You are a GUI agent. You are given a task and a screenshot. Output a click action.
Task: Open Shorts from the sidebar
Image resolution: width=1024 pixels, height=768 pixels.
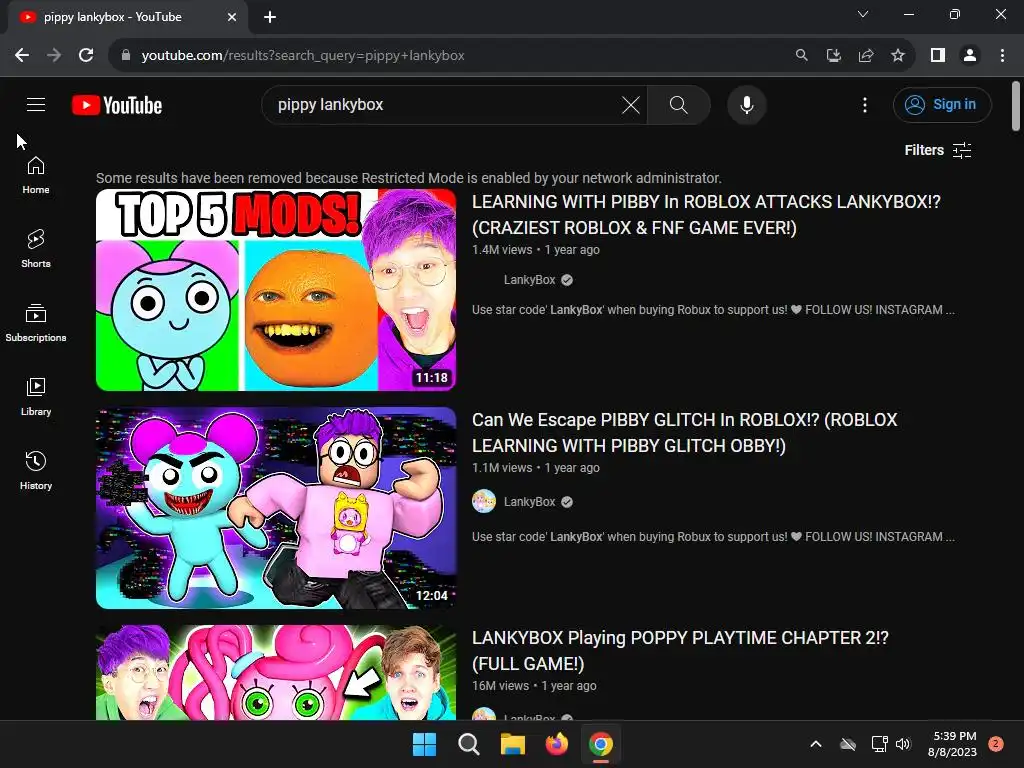[x=36, y=249]
